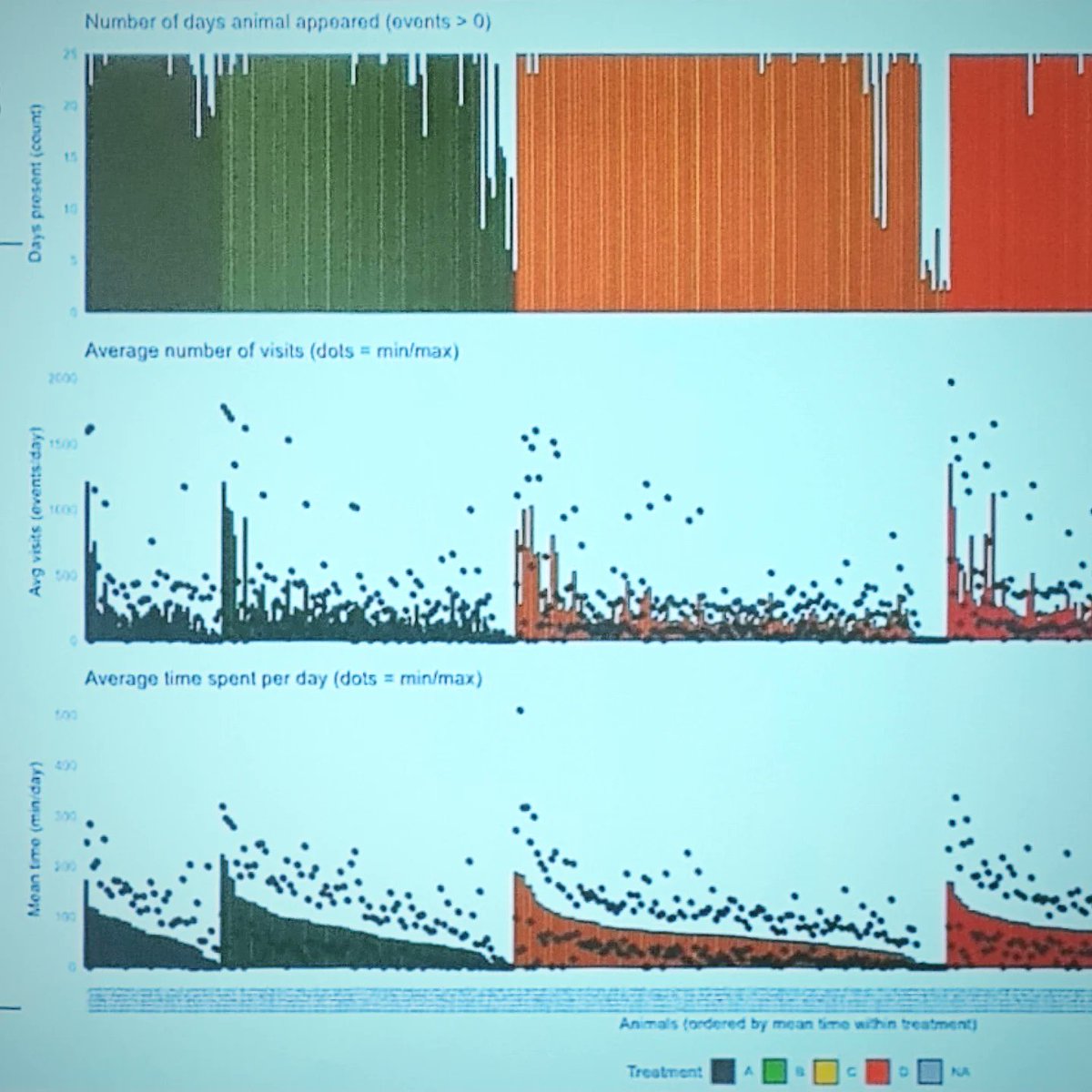Click the NA blue-gray legend swatch

[930, 1072]
